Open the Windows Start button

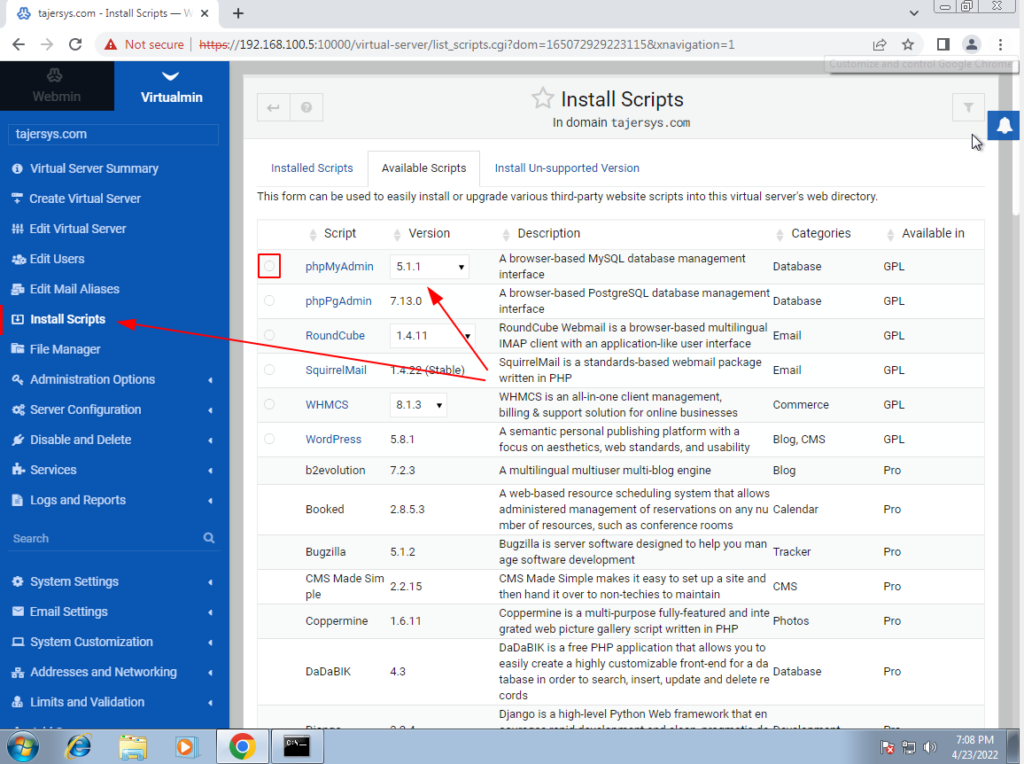click(x=23, y=746)
